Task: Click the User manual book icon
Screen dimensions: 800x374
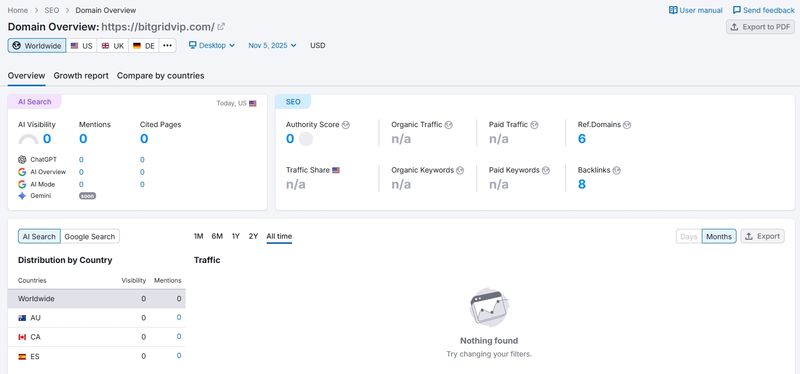Action: pyautogui.click(x=673, y=10)
